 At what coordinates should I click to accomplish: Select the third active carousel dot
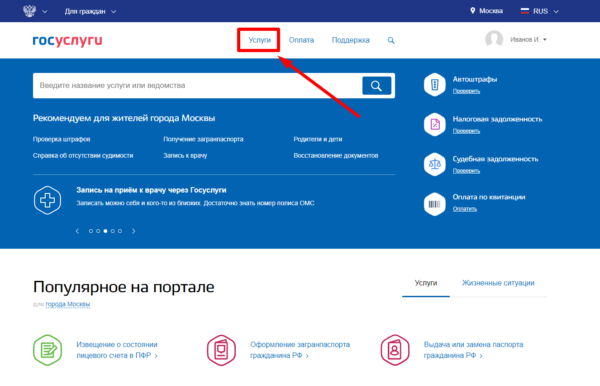click(105, 231)
